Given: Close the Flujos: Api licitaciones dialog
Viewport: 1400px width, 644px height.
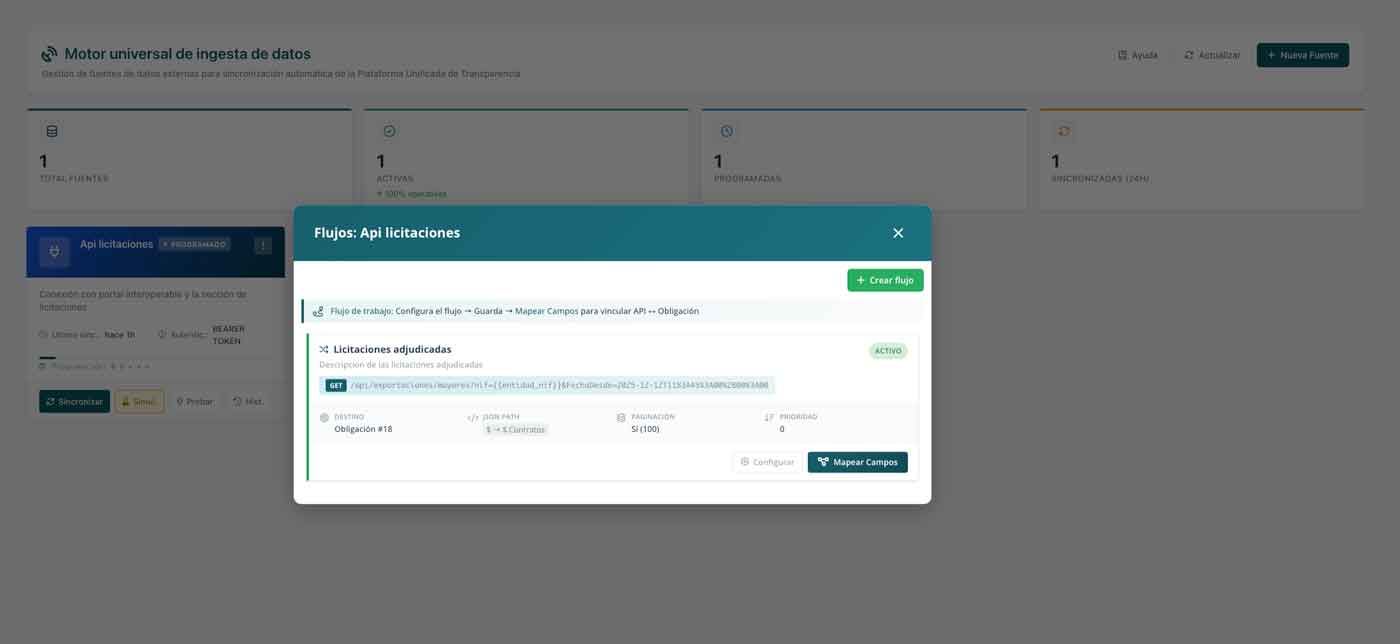Looking at the screenshot, I should coord(897,233).
